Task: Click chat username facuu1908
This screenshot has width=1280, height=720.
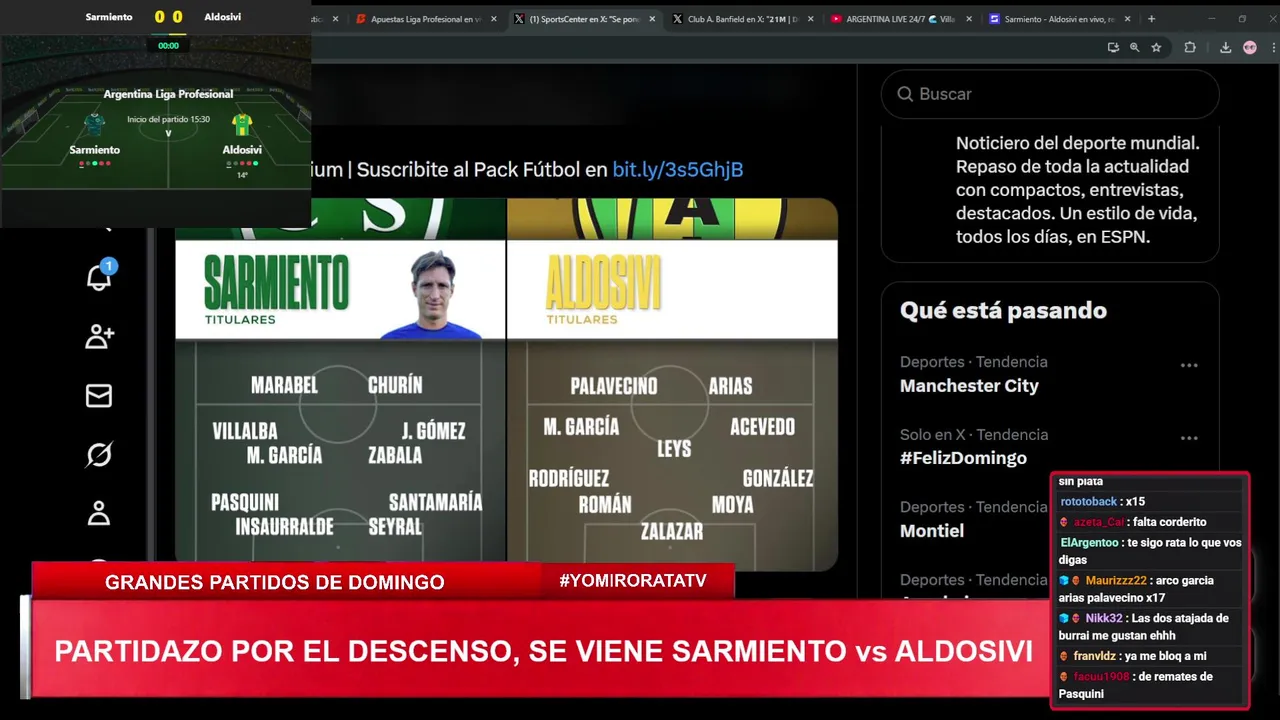Action: click(x=1101, y=677)
